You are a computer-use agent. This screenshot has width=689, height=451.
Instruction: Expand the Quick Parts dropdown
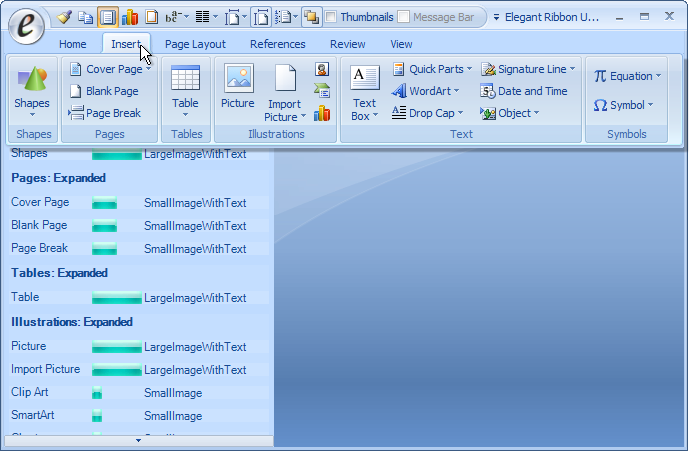pos(469,69)
